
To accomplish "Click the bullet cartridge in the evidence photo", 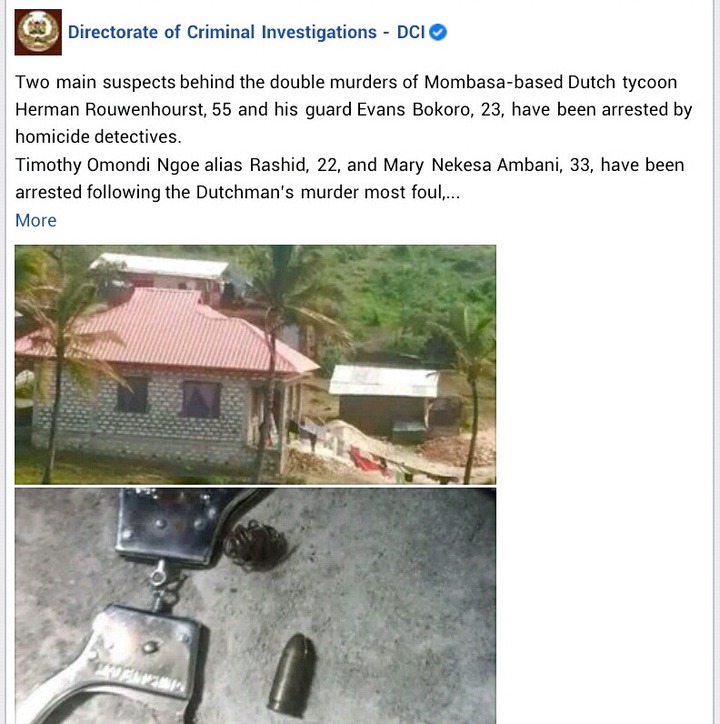I will point(291,675).
